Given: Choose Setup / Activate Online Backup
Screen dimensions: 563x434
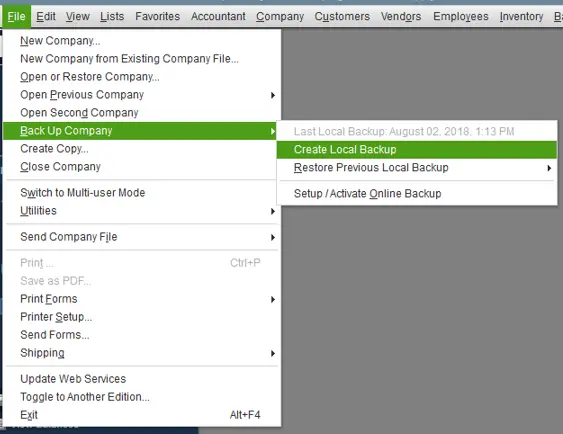Looking at the screenshot, I should [x=417, y=193].
